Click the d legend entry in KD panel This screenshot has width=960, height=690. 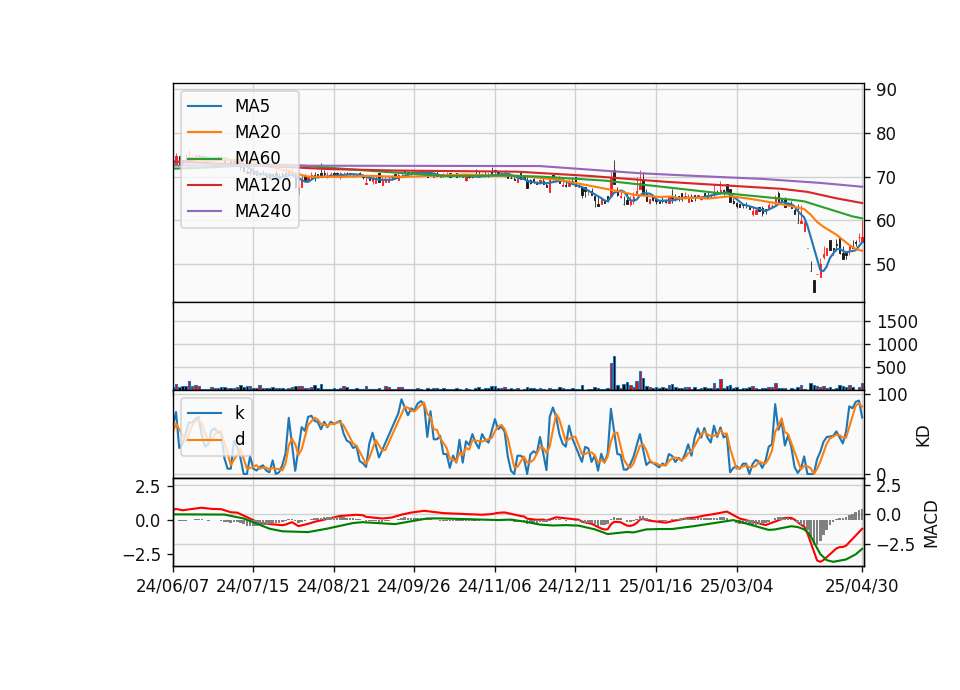click(x=239, y=439)
